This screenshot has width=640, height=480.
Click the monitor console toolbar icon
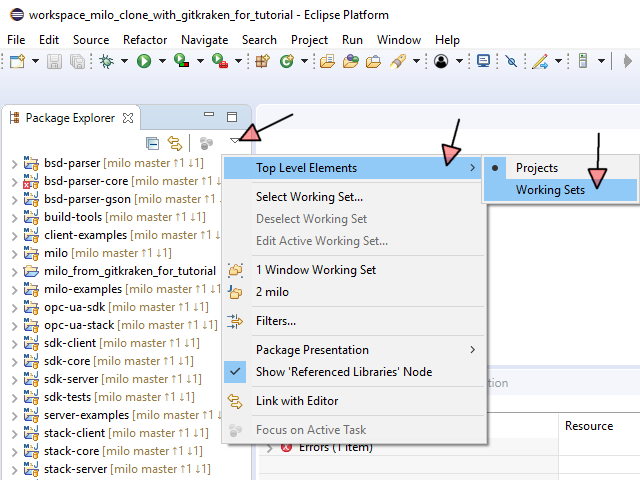click(x=483, y=61)
